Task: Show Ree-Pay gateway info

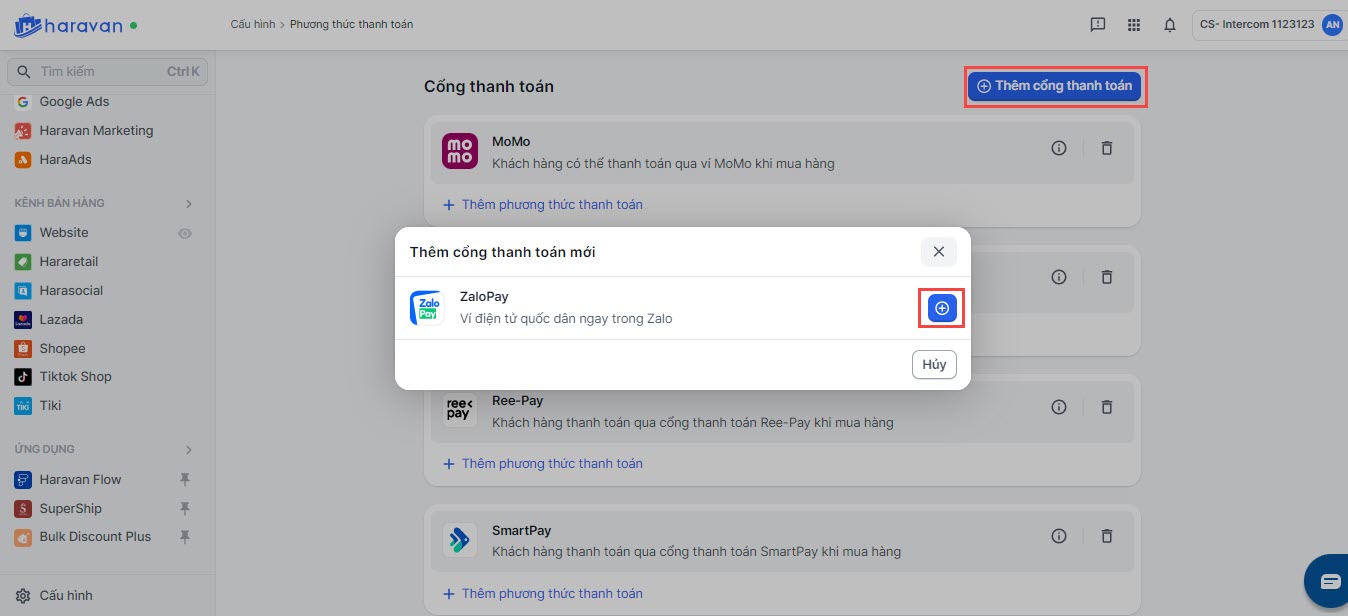Action: click(1059, 407)
